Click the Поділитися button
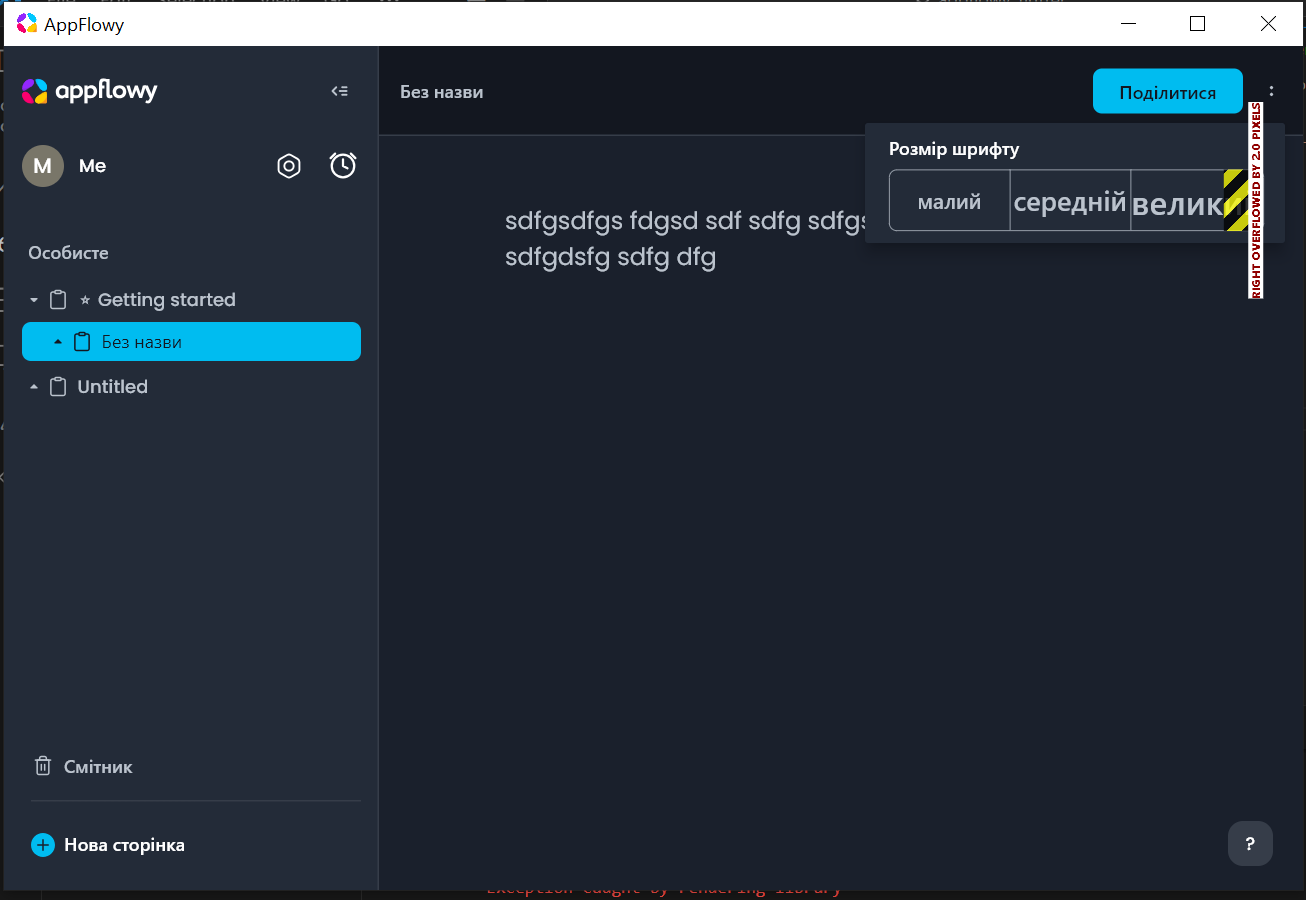The image size is (1306, 900). (1167, 90)
